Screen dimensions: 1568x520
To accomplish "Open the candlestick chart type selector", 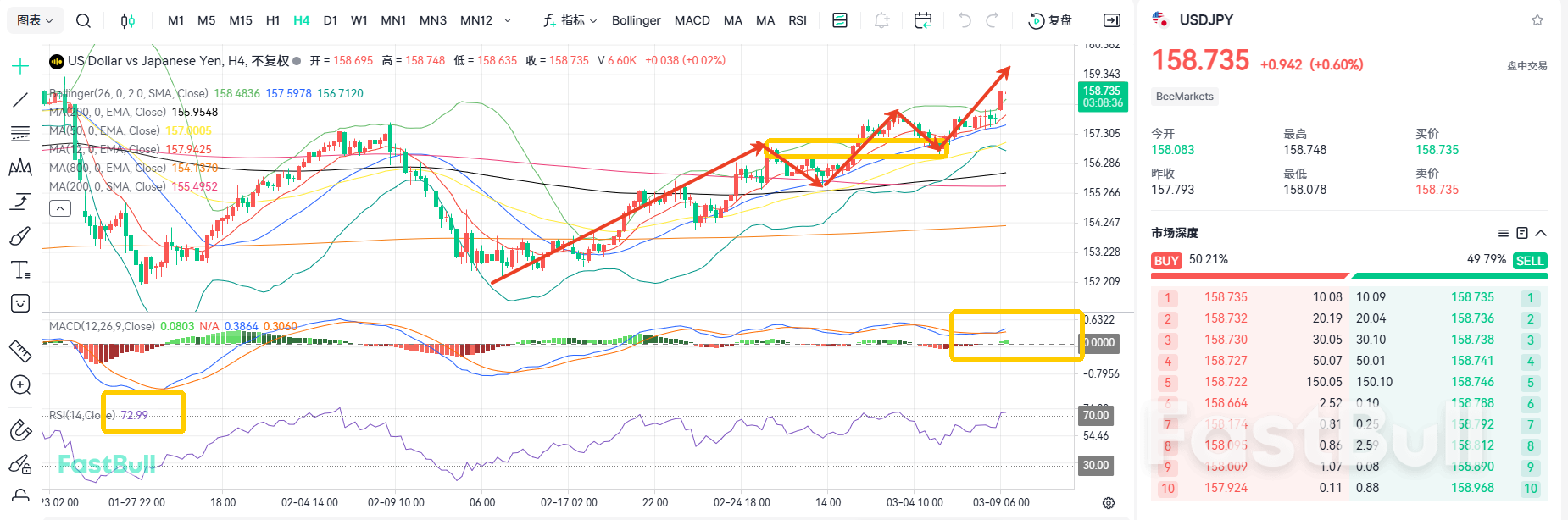I will coord(127,20).
